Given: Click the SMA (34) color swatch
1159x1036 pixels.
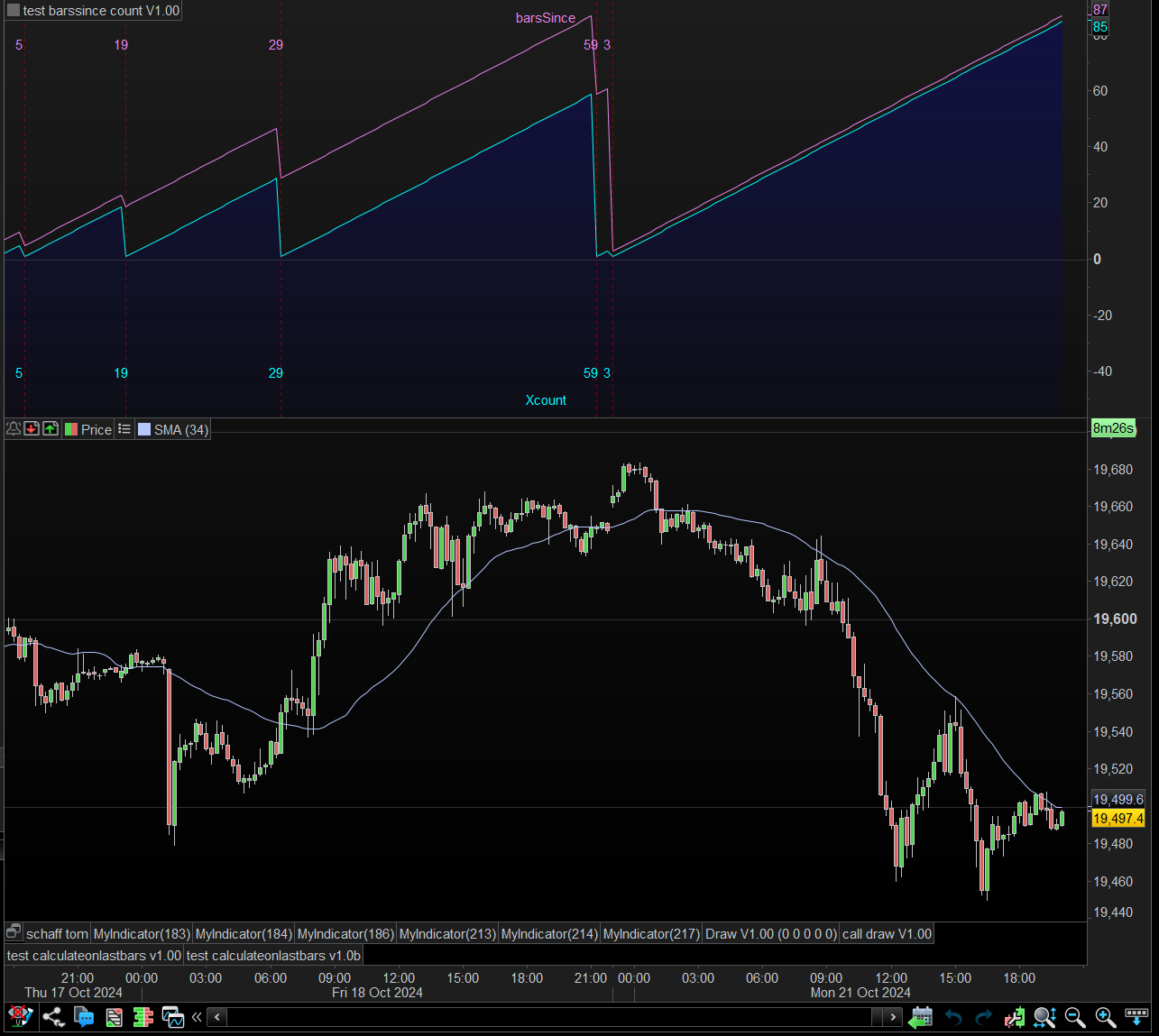Looking at the screenshot, I should pyautogui.click(x=144, y=429).
